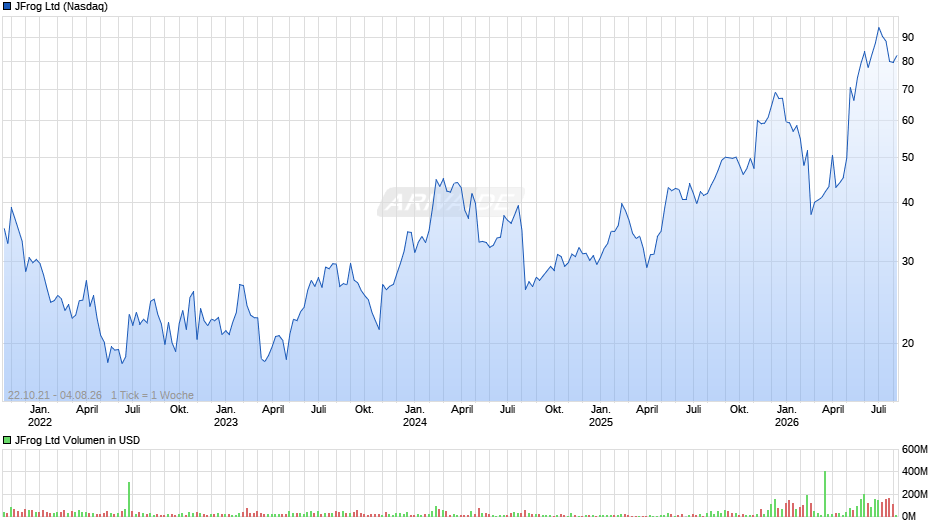Select the 'JFrog Ltd Volumen in USD' label
940x526 pixels.
coord(77,440)
